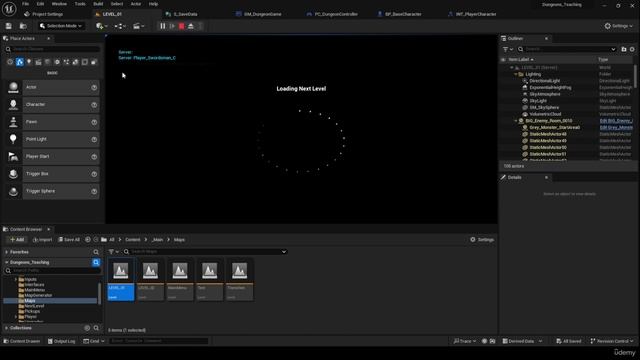Click Save All in Content Browser
Screen dimensions: 640x360
click(x=69, y=240)
